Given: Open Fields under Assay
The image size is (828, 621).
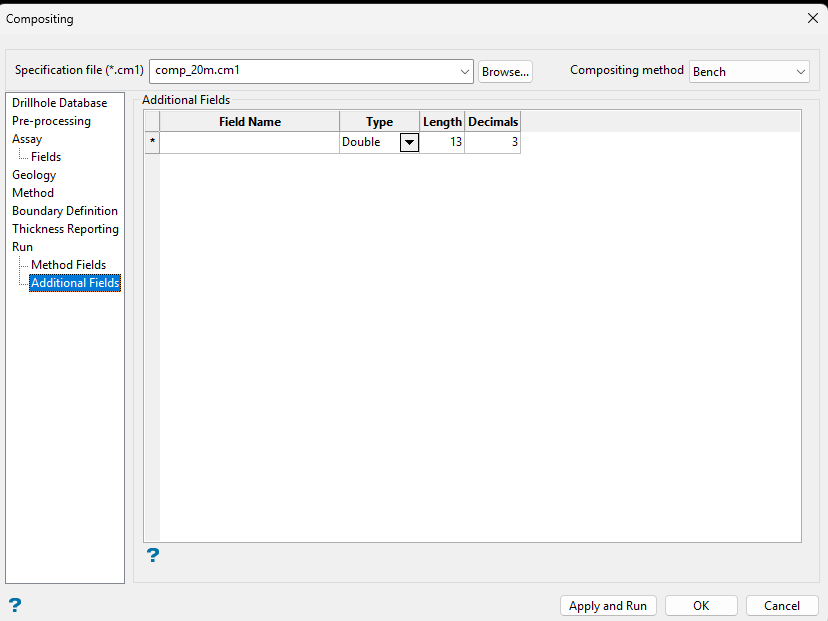Looking at the screenshot, I should [46, 157].
